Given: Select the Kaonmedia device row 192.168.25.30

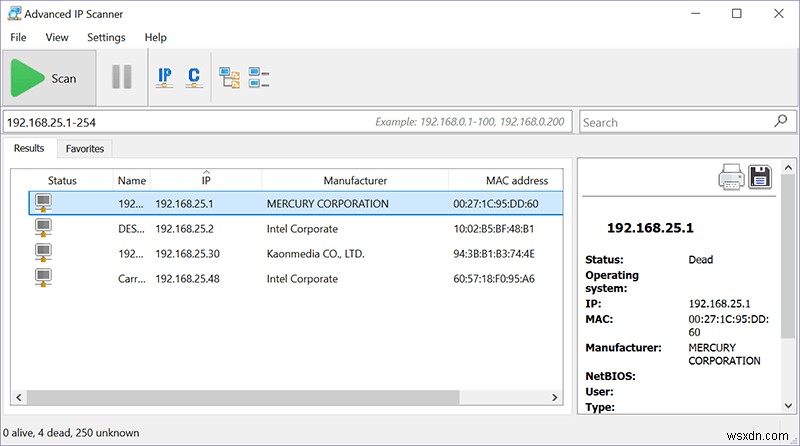Looking at the screenshot, I should pyautogui.click(x=300, y=253).
